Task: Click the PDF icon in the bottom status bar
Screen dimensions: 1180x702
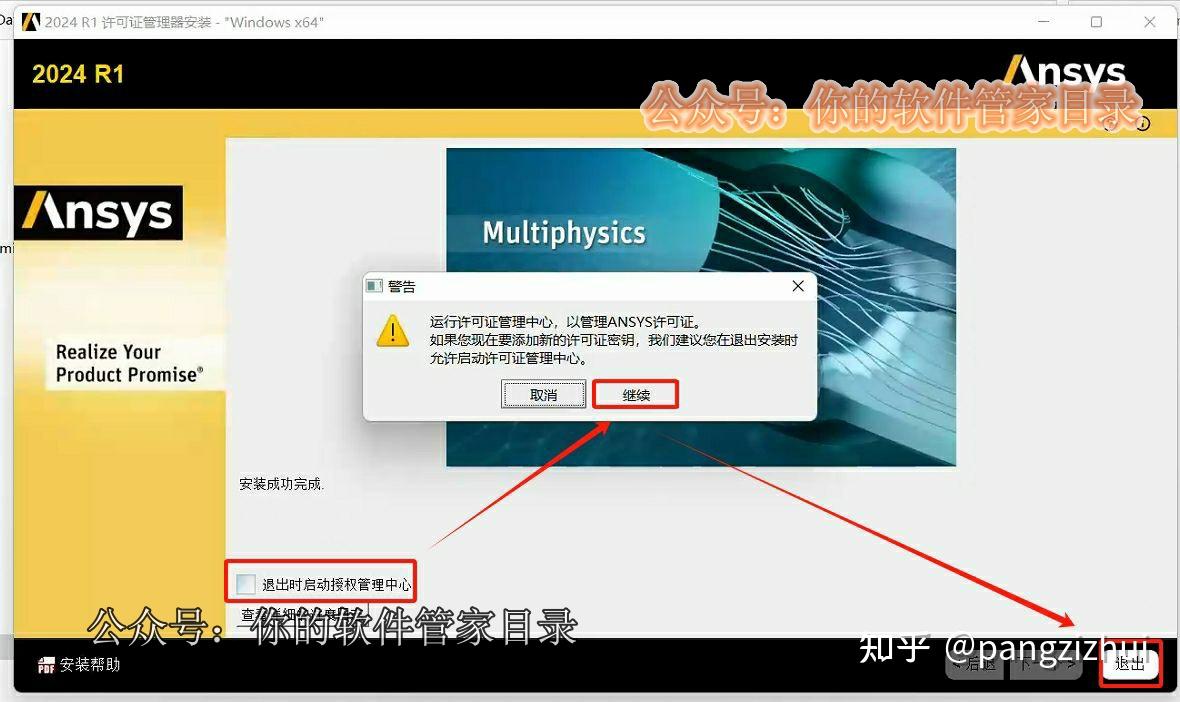Action: [x=47, y=665]
